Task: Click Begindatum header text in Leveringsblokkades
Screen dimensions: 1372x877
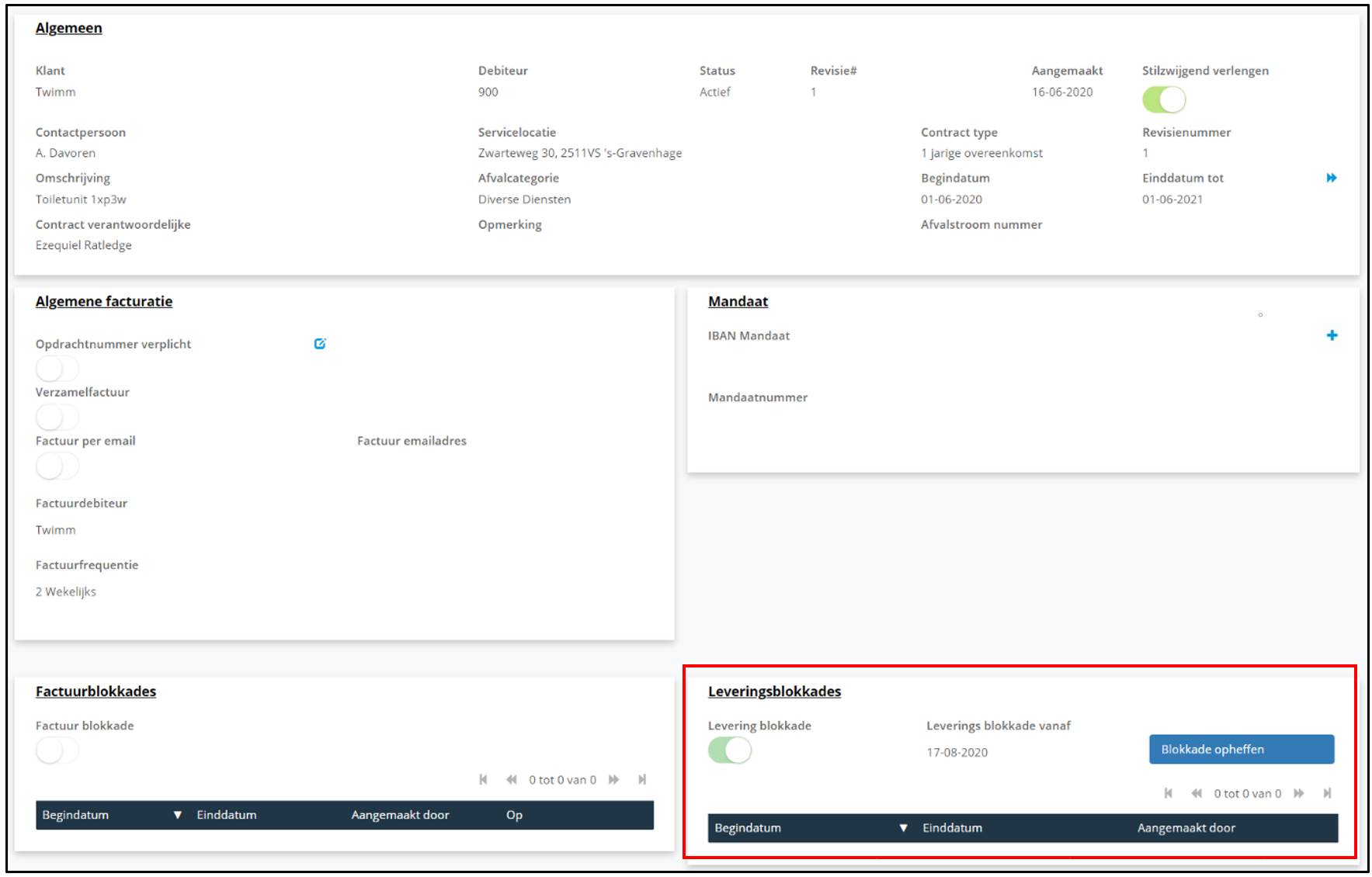Action: click(748, 828)
